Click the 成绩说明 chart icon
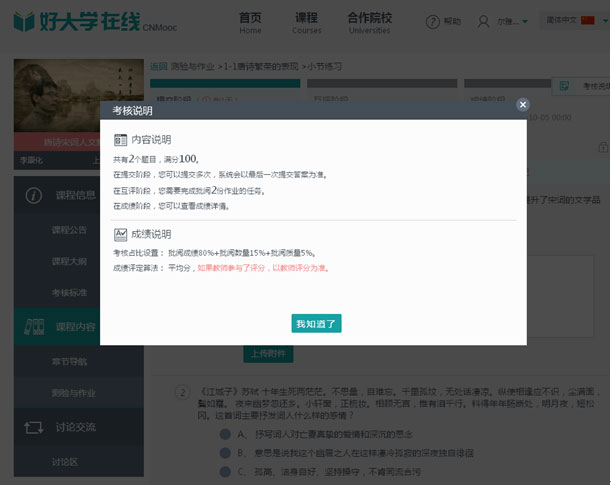The height and width of the screenshot is (485, 611). point(120,234)
